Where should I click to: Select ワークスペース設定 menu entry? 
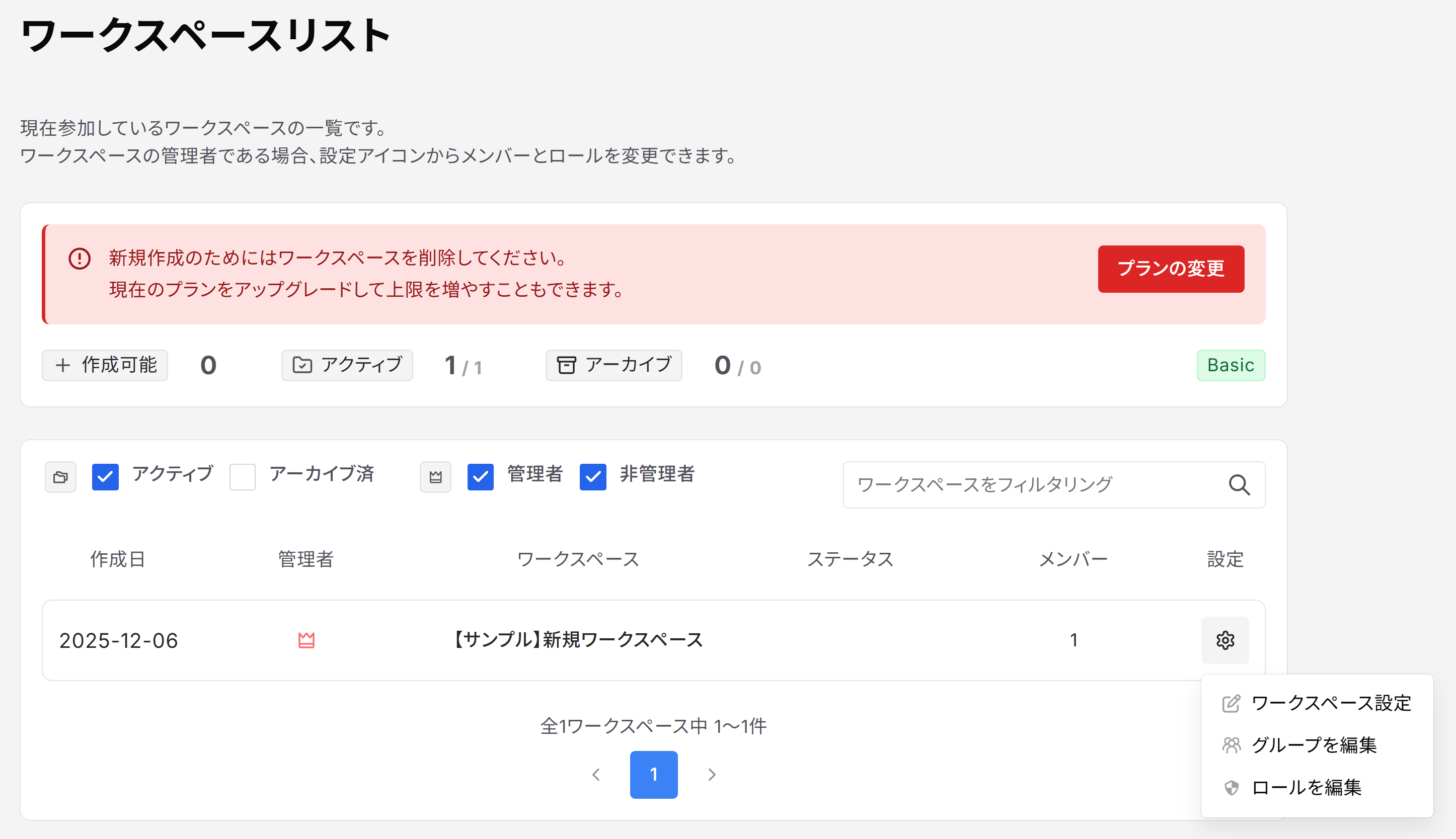pyautogui.click(x=1330, y=703)
